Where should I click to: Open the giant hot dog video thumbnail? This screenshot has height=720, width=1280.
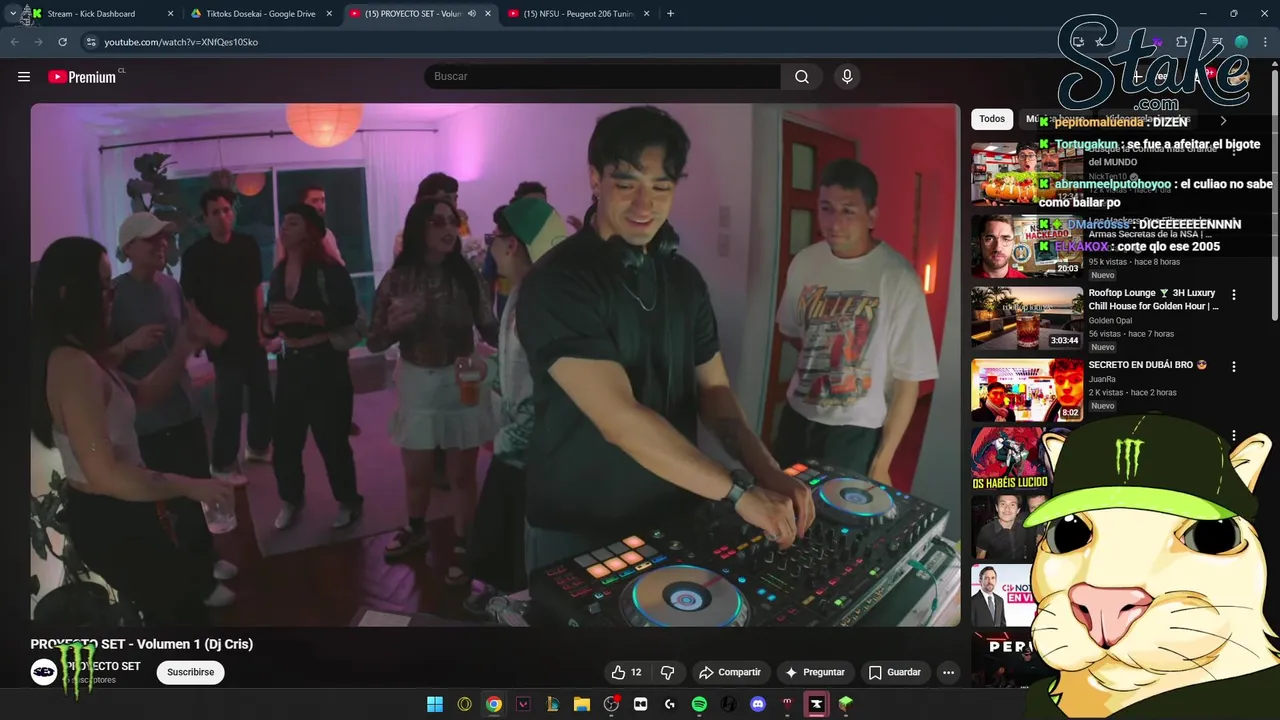(1027, 174)
